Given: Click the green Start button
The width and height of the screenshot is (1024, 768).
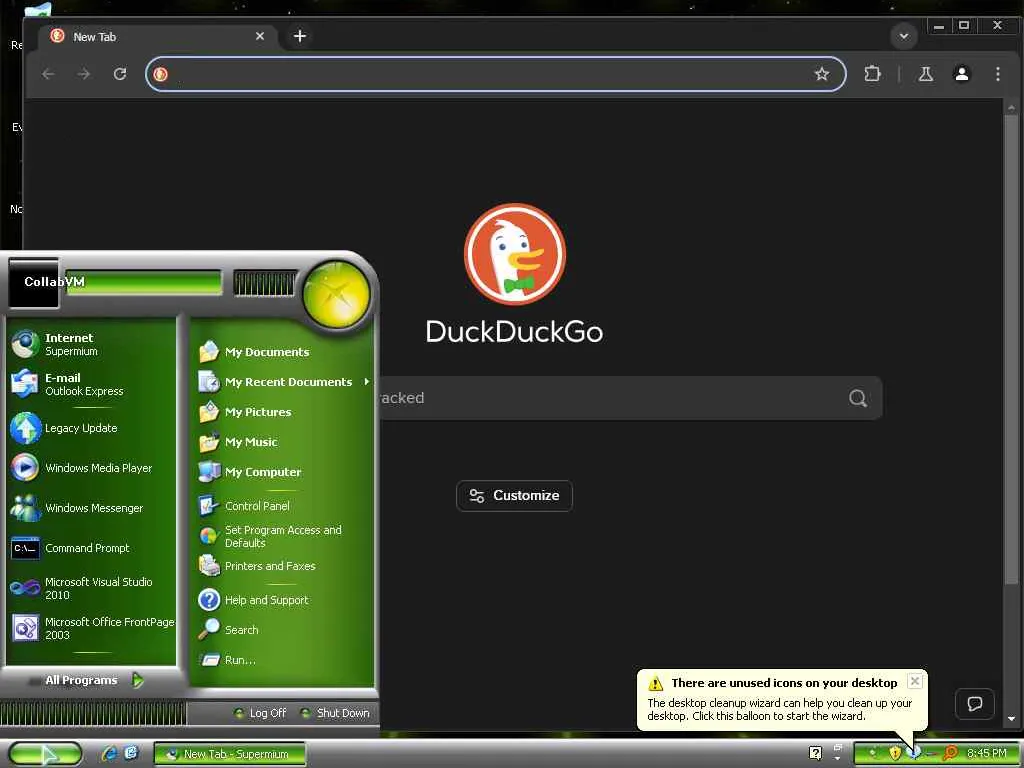Looking at the screenshot, I should point(44,754).
